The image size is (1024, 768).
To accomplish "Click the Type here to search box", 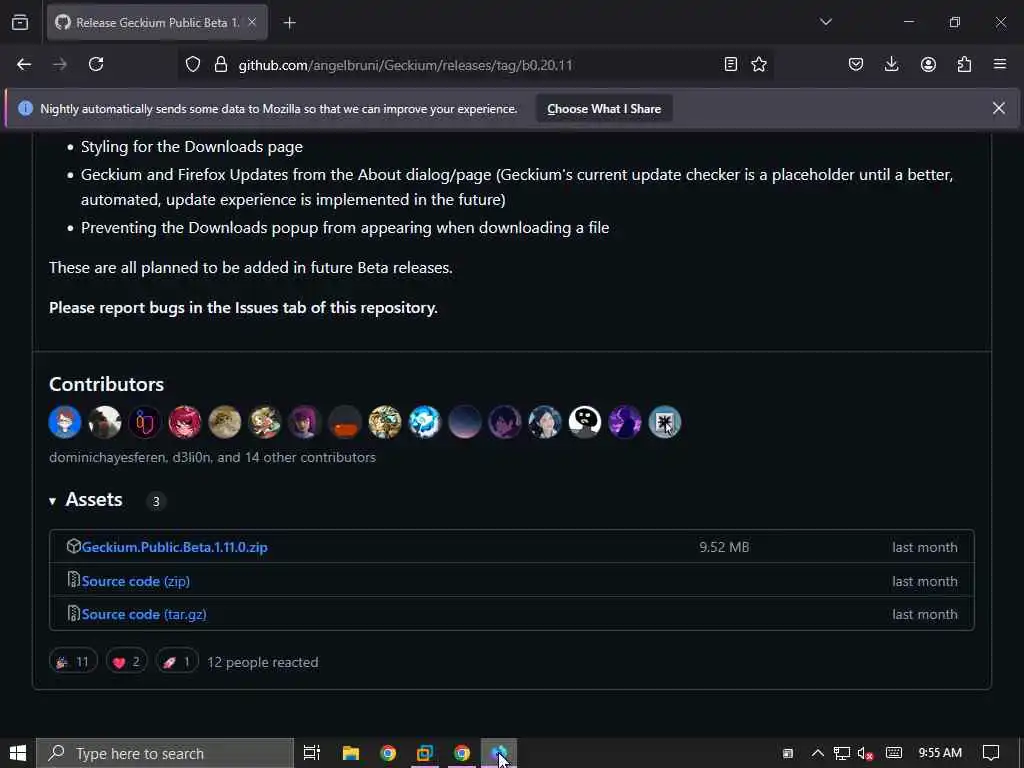I will (x=165, y=753).
